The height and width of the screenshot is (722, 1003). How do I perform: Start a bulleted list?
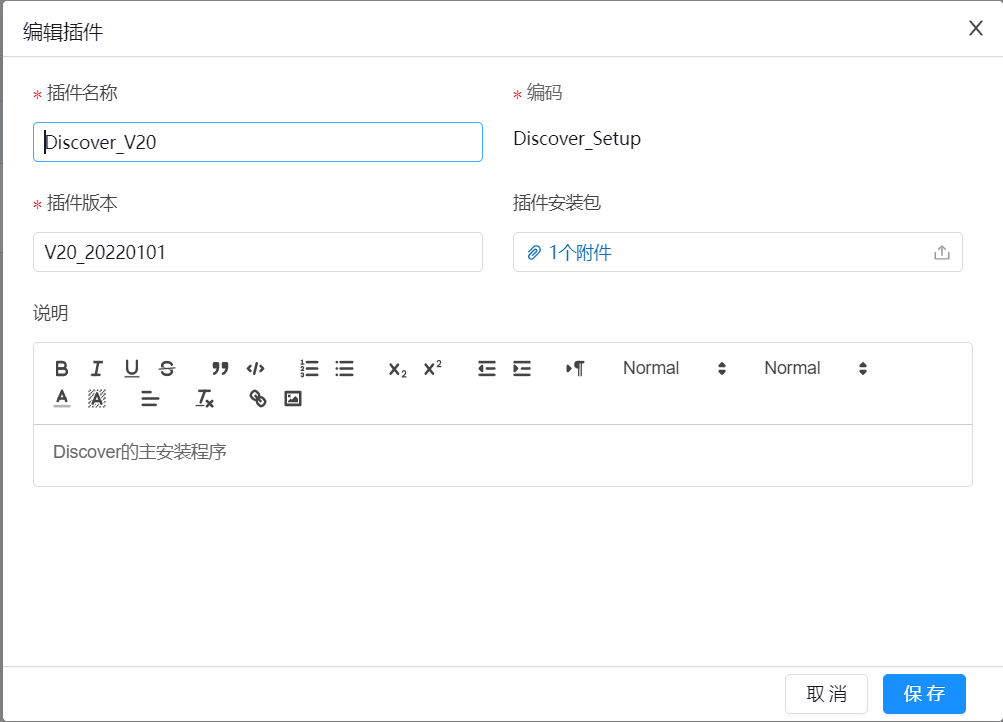(x=344, y=368)
